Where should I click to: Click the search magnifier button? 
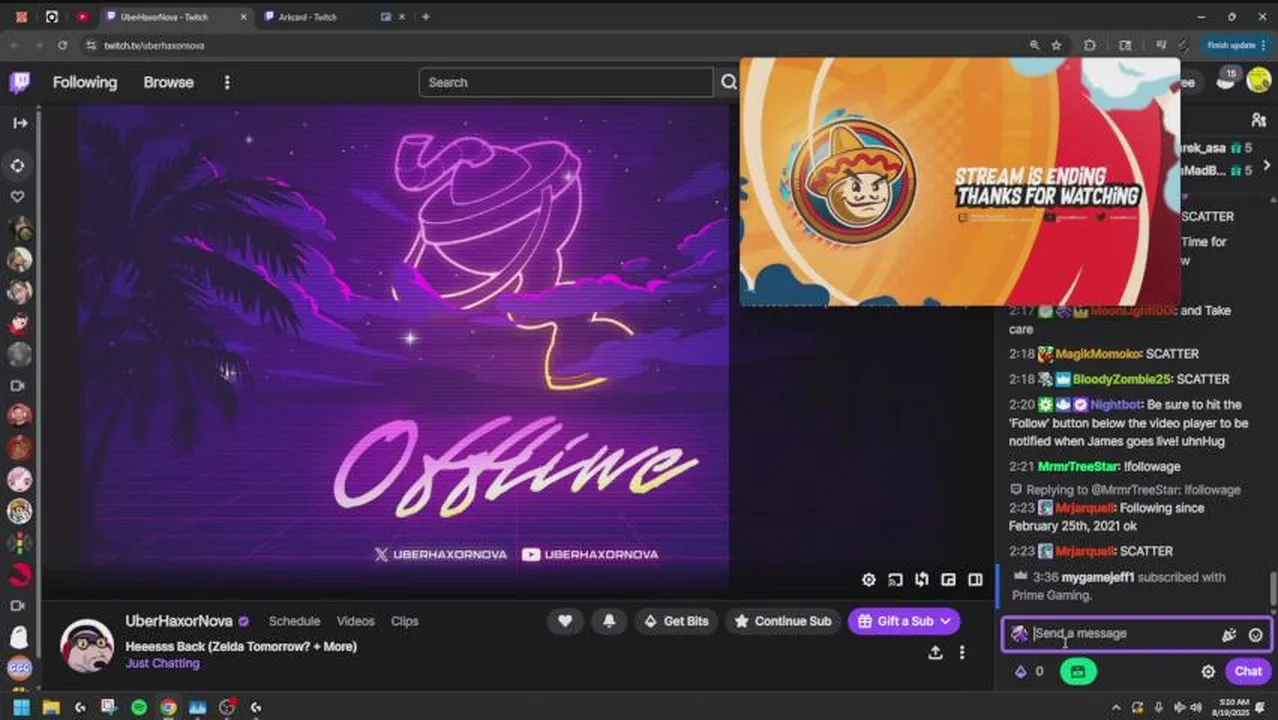pos(729,82)
